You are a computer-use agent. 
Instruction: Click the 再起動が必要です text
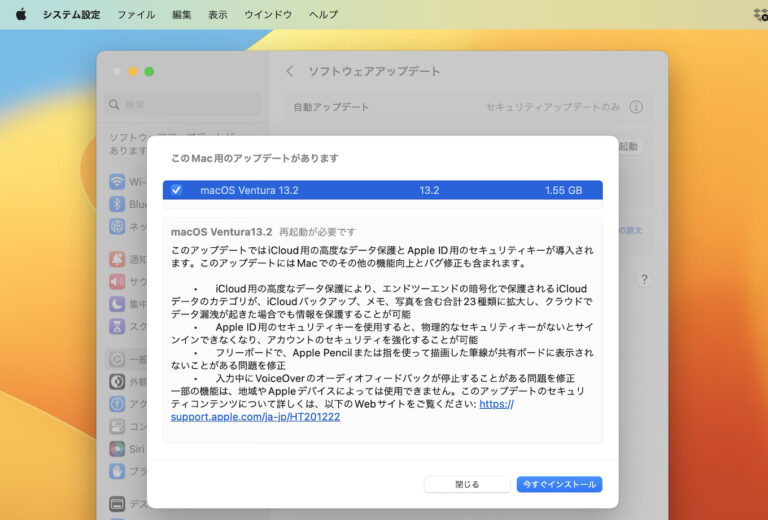click(317, 232)
